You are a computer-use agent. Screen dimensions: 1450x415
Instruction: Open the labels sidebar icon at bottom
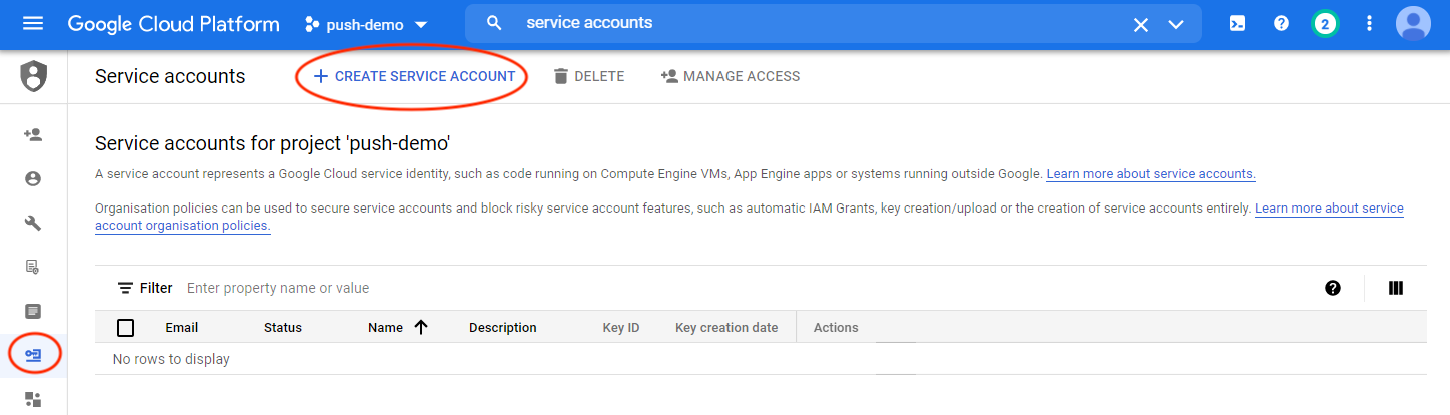point(33,399)
